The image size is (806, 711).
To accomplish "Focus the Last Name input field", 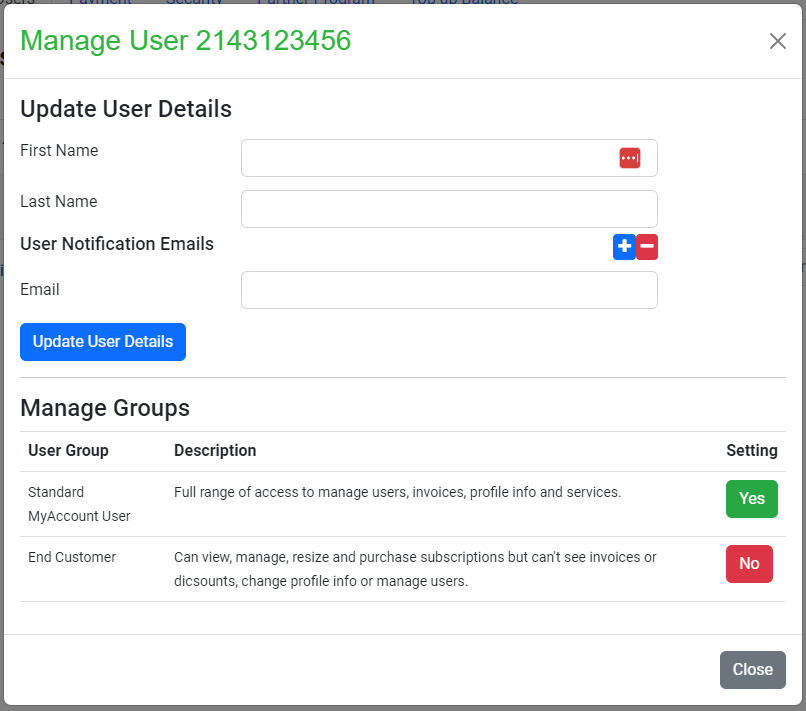I will [x=449, y=209].
